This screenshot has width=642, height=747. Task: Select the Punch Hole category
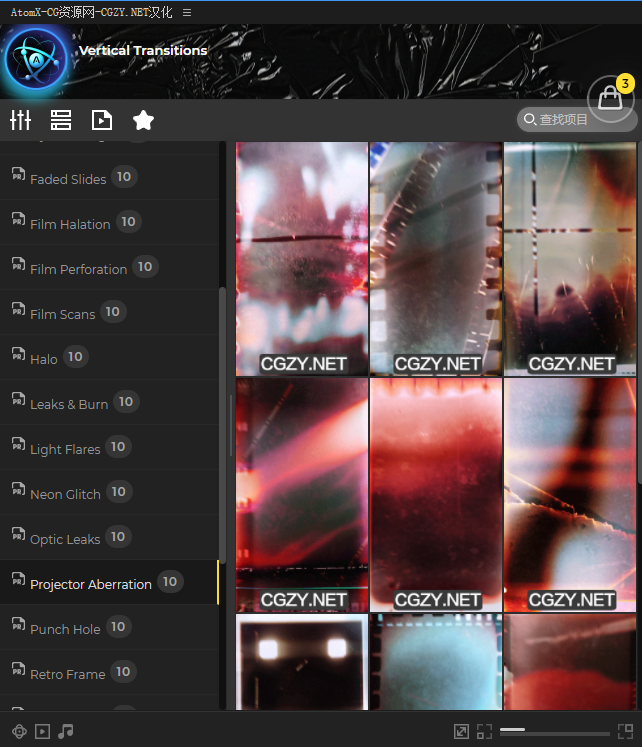[x=110, y=627]
